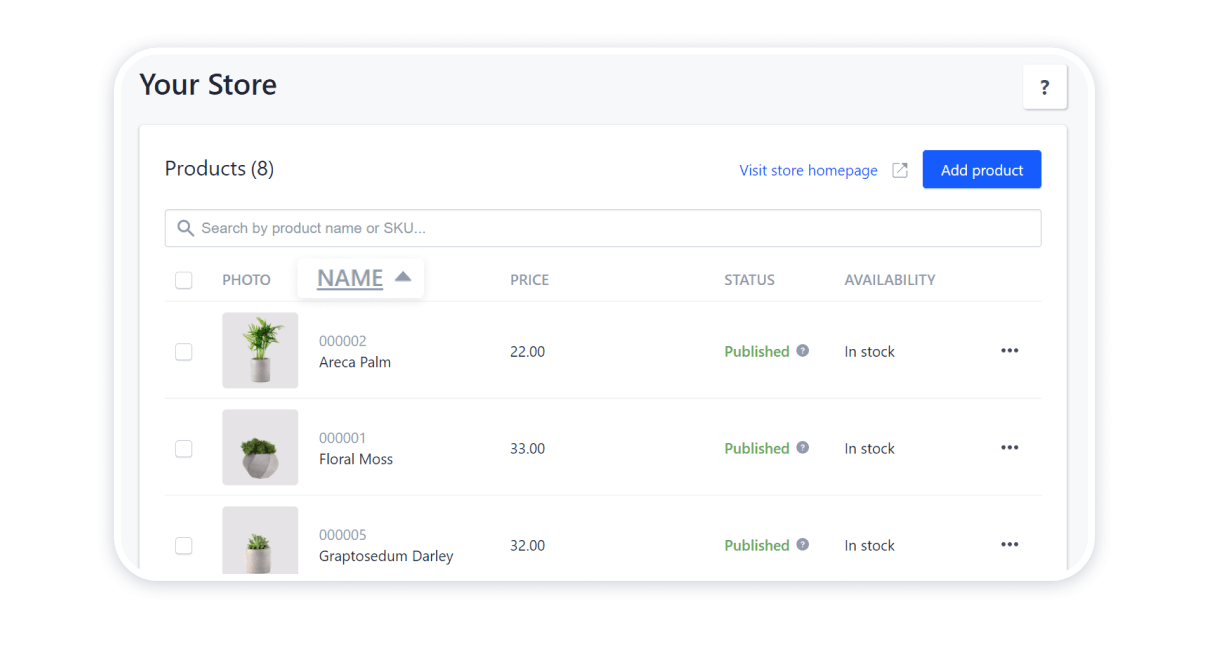
Task: Click the Add product button
Action: (x=981, y=169)
